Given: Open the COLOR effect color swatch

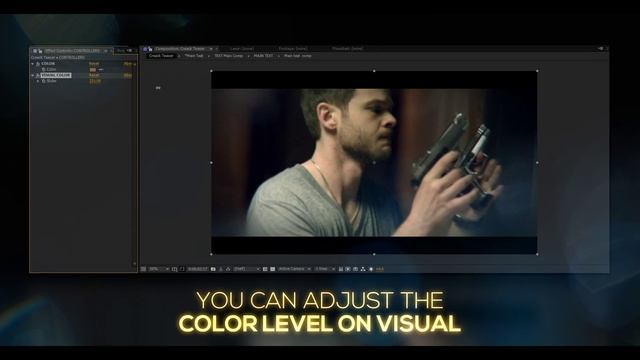Looking at the screenshot, I should click(93, 70).
